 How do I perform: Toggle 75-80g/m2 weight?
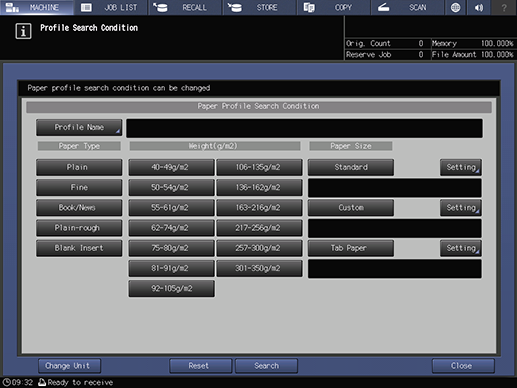click(x=171, y=248)
